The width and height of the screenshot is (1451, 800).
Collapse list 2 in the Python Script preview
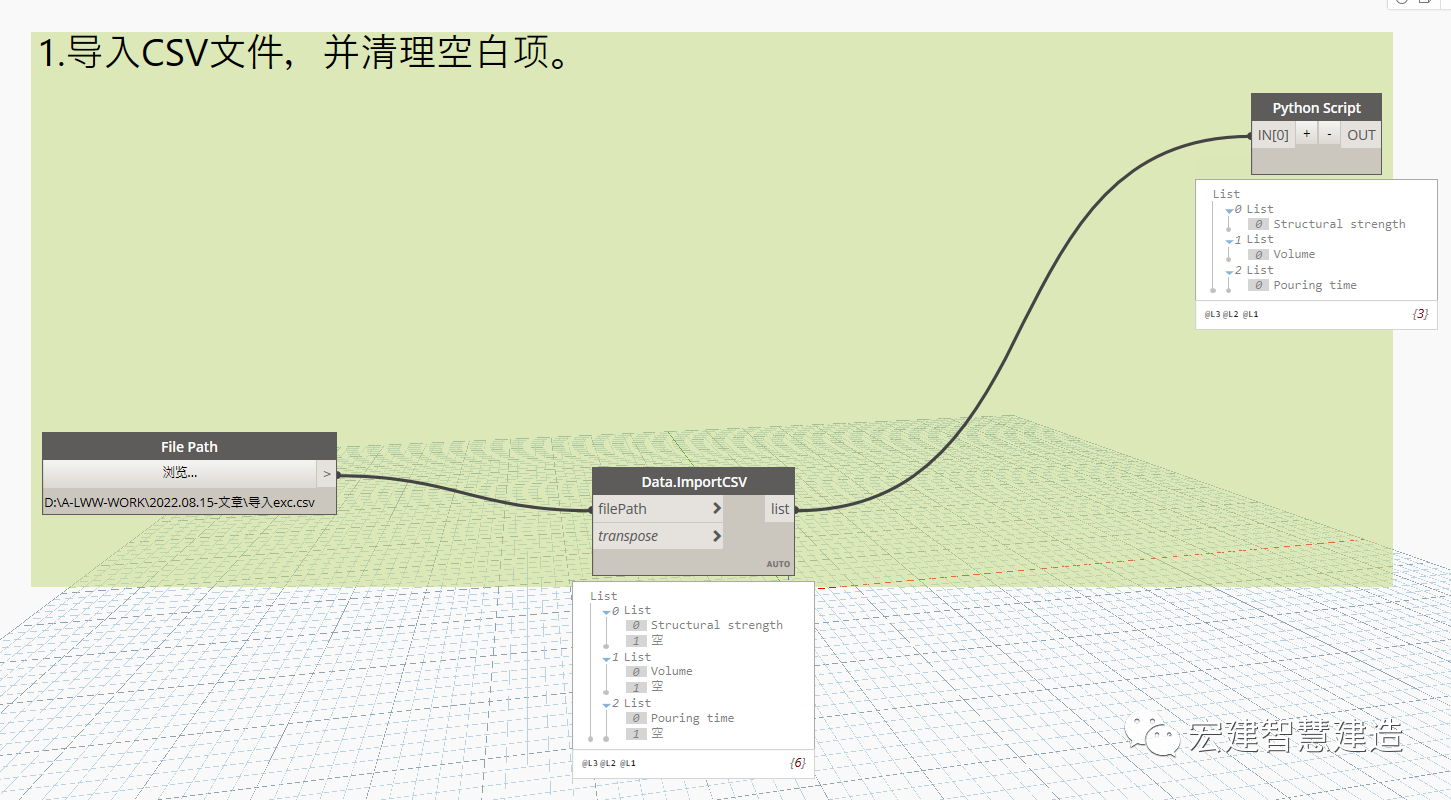1229,271
